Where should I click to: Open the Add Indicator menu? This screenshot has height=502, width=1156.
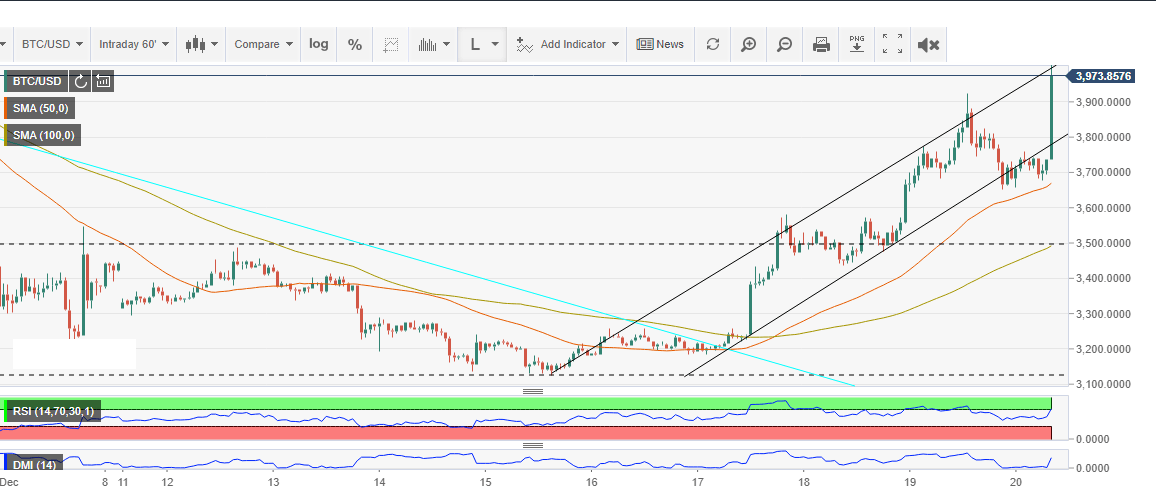point(568,44)
